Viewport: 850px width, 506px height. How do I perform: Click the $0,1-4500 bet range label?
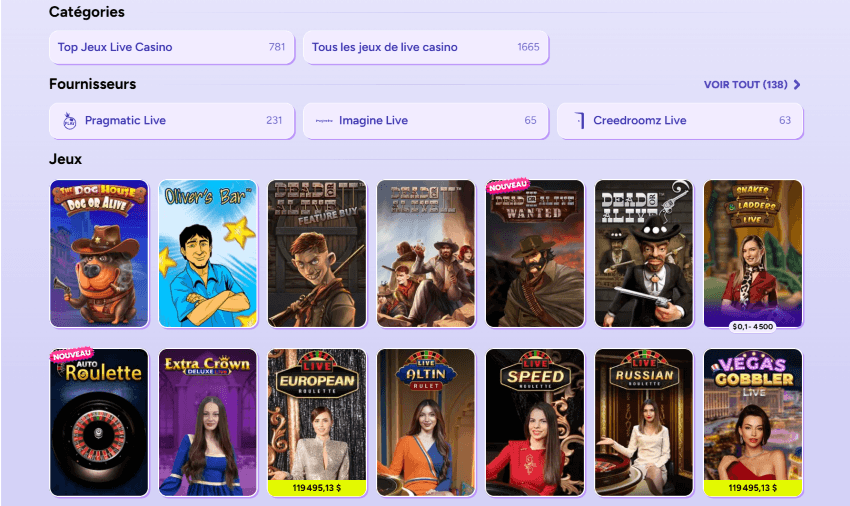pos(752,326)
